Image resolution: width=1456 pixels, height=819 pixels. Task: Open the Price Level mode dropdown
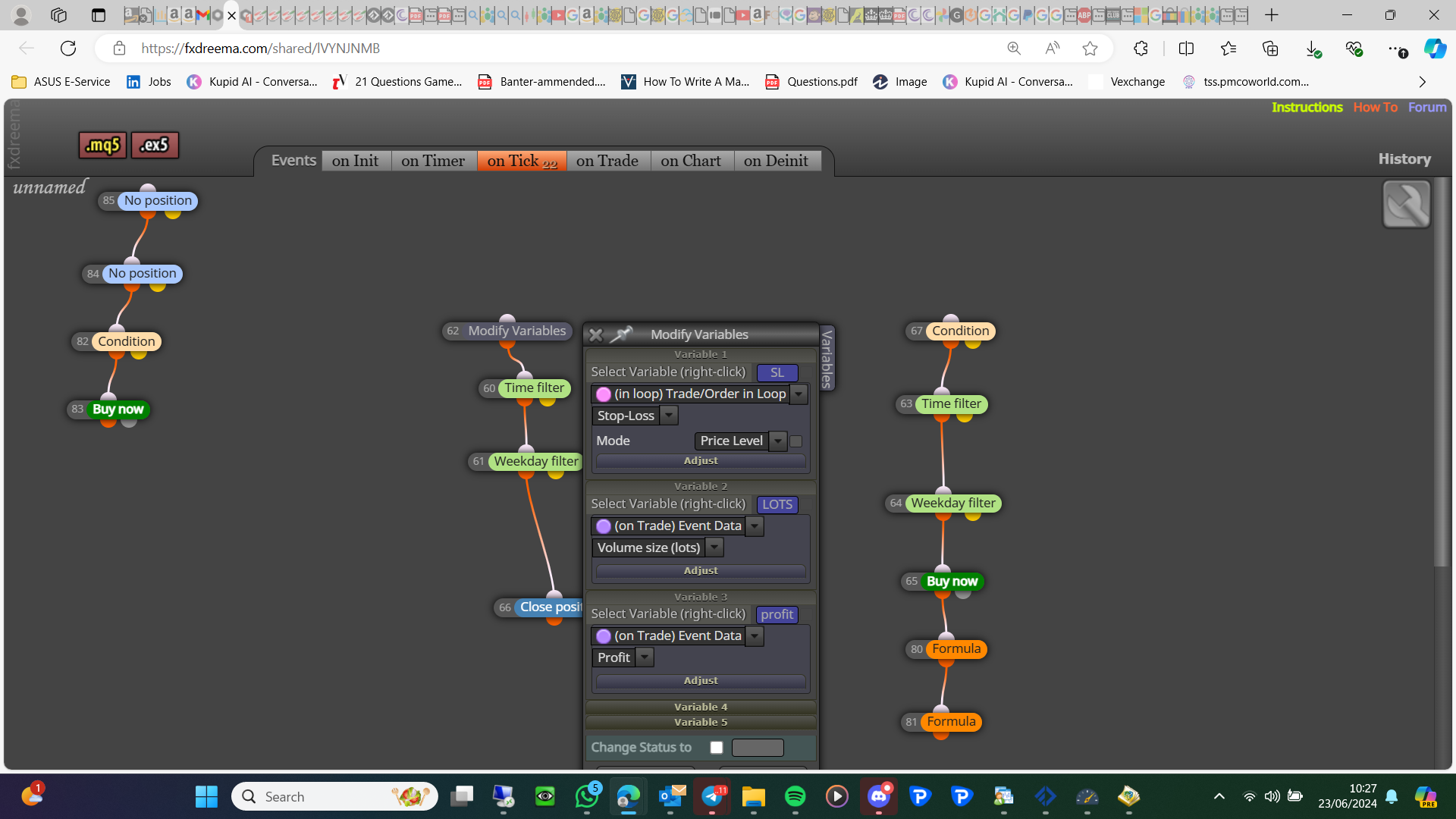tap(778, 441)
